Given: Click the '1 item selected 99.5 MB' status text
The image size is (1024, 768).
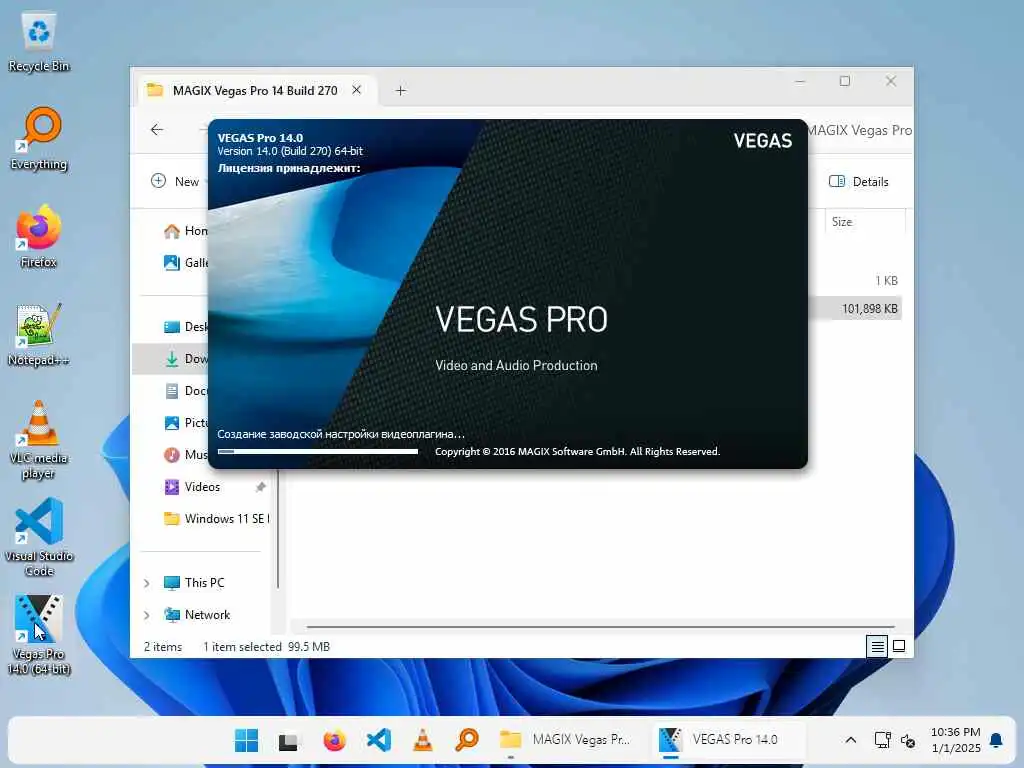Looking at the screenshot, I should pos(266,647).
